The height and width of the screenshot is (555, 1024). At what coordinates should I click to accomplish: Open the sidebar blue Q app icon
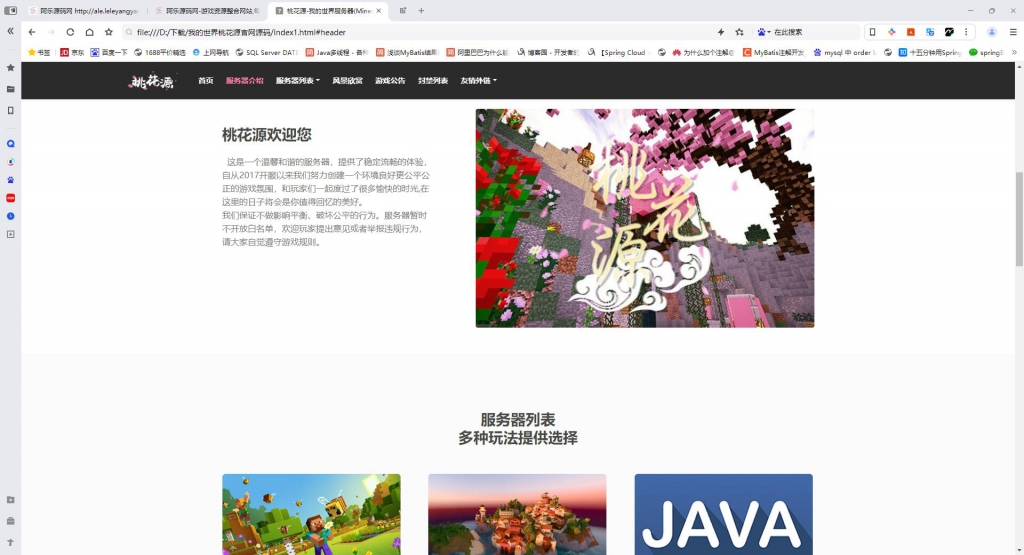click(x=10, y=144)
